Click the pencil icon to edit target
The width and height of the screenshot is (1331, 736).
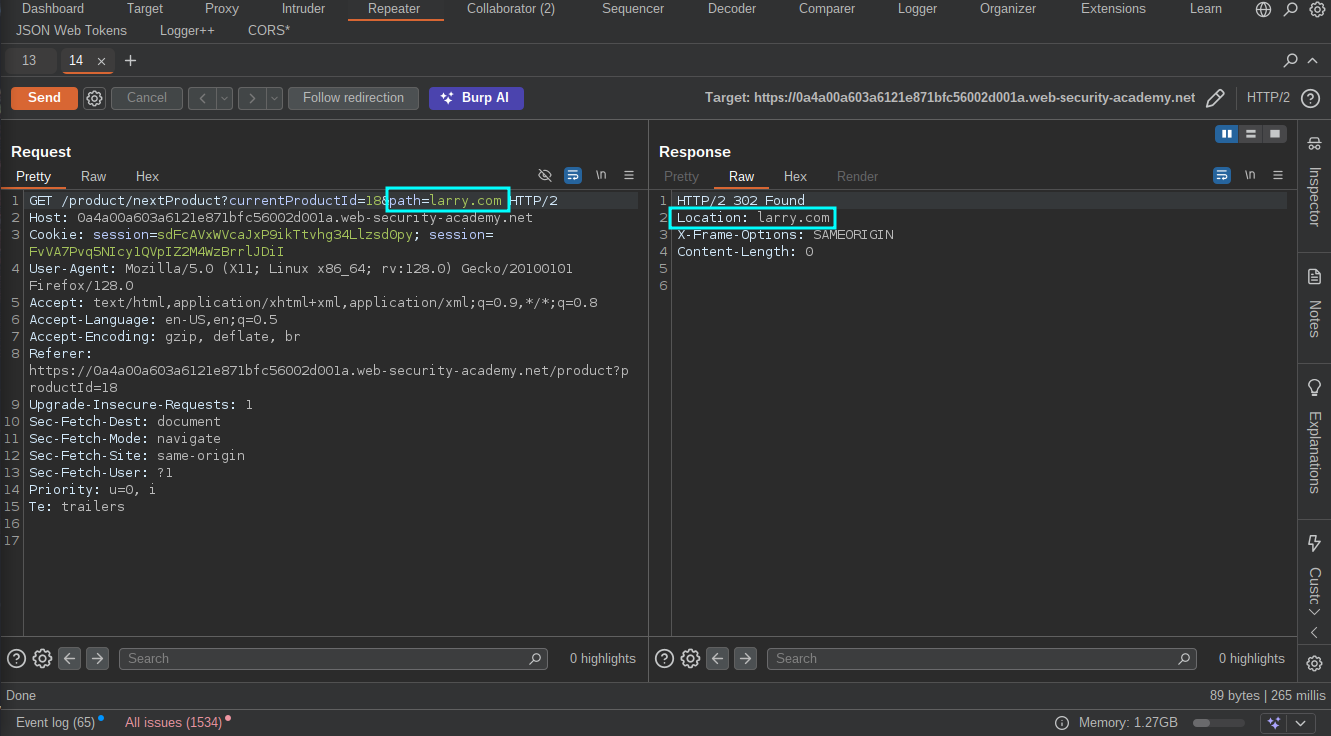tap(1215, 98)
